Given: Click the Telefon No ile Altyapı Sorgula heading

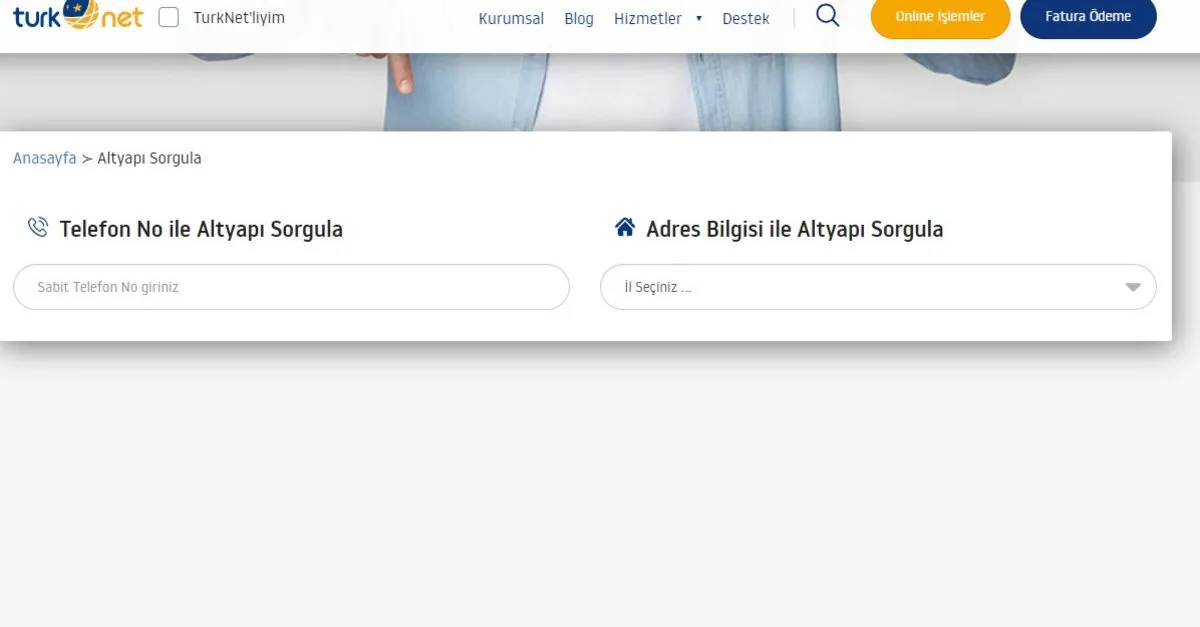Looking at the screenshot, I should pos(201,229).
